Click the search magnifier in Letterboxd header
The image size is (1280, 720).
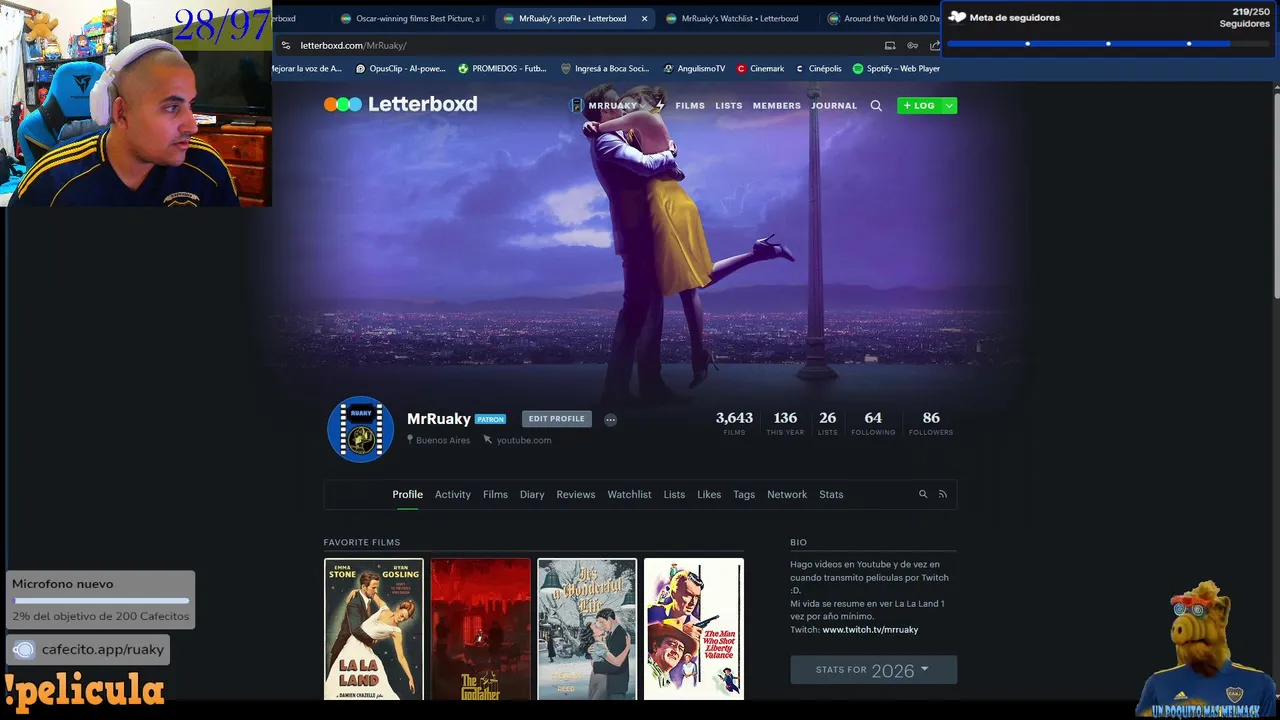tap(876, 105)
